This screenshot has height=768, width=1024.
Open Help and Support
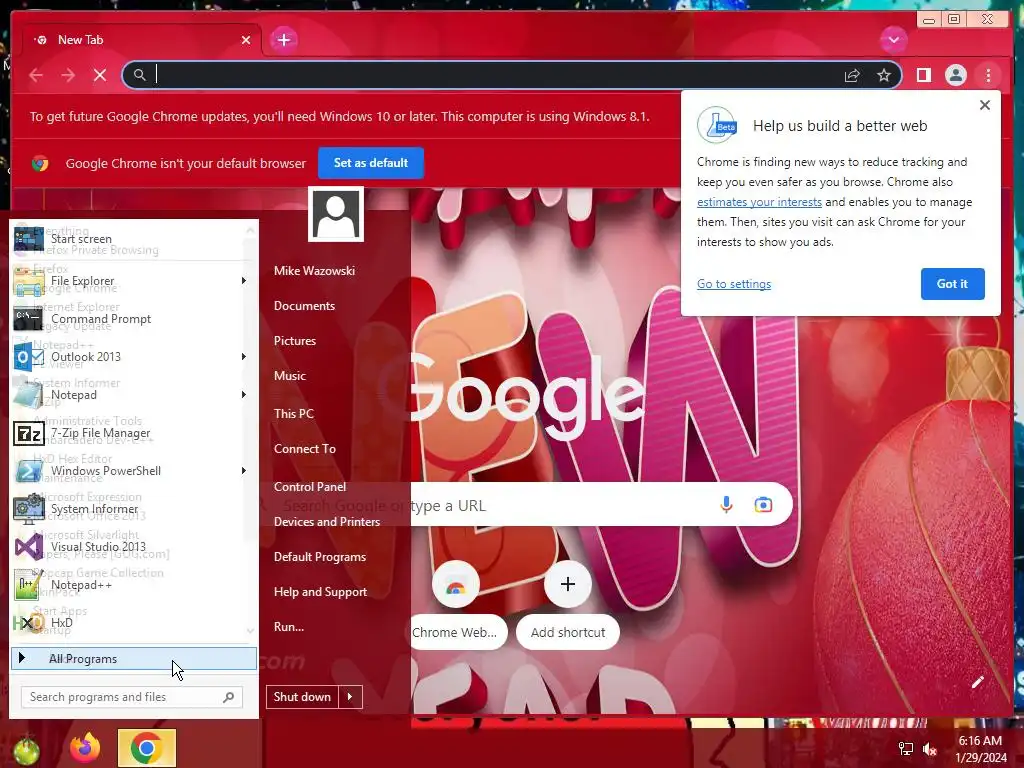click(x=321, y=592)
